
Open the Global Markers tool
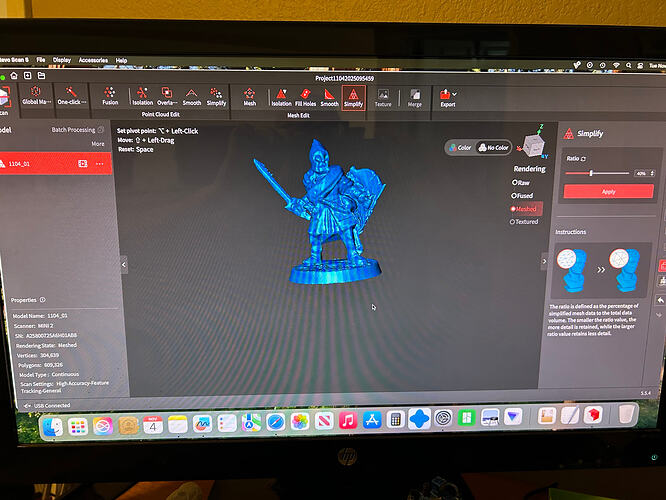(36, 96)
